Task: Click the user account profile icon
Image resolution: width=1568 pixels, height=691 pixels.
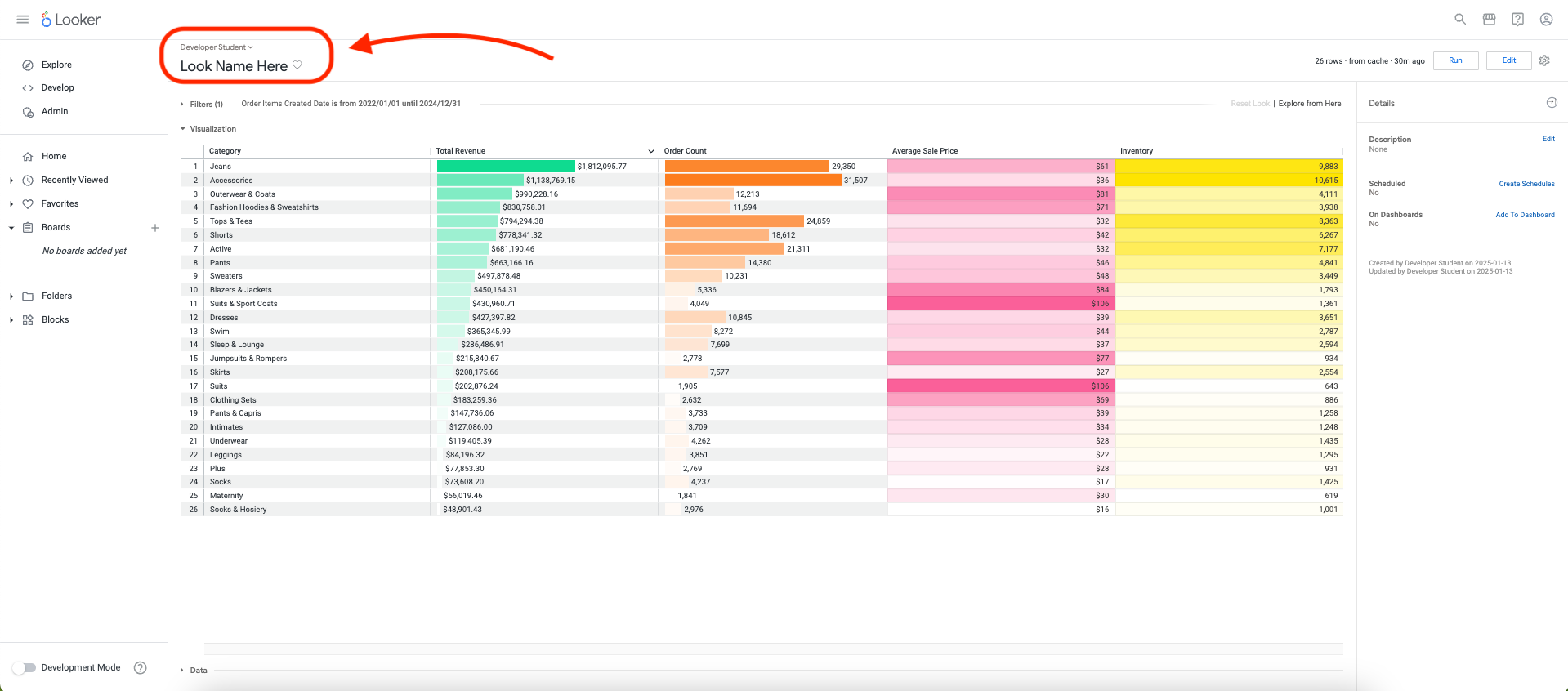Action: point(1547,20)
